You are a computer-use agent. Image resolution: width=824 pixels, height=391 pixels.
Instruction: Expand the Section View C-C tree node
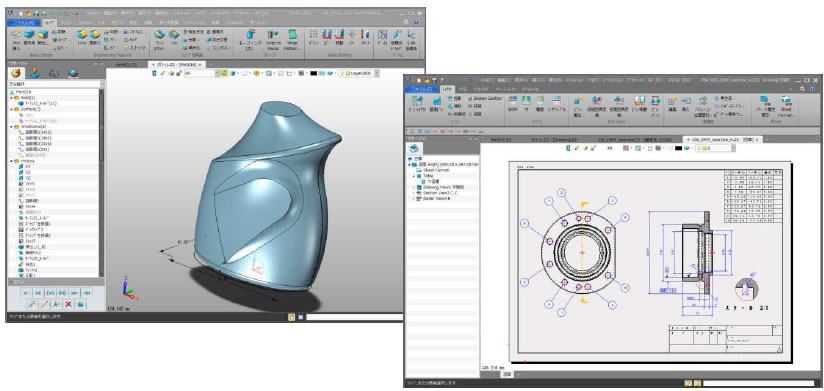413,193
